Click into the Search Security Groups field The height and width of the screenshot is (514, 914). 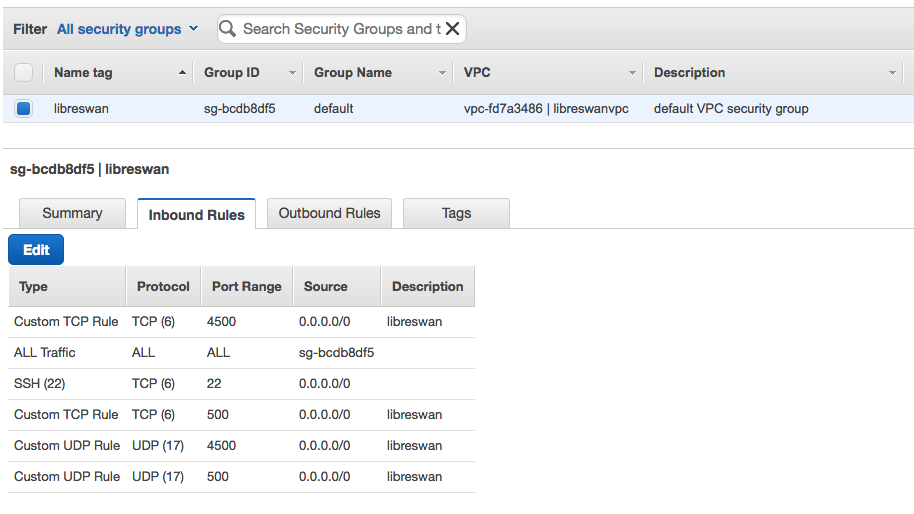[340, 29]
